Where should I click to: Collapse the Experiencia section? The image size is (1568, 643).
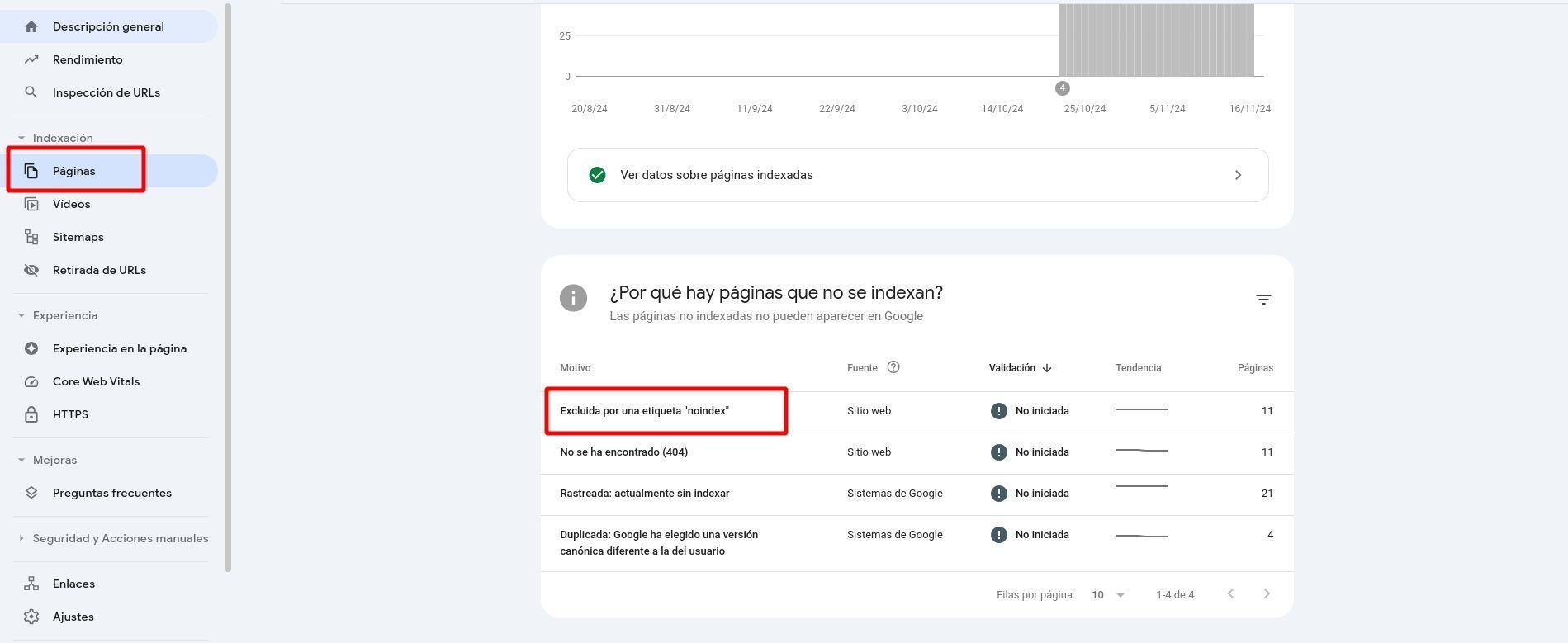[x=21, y=315]
